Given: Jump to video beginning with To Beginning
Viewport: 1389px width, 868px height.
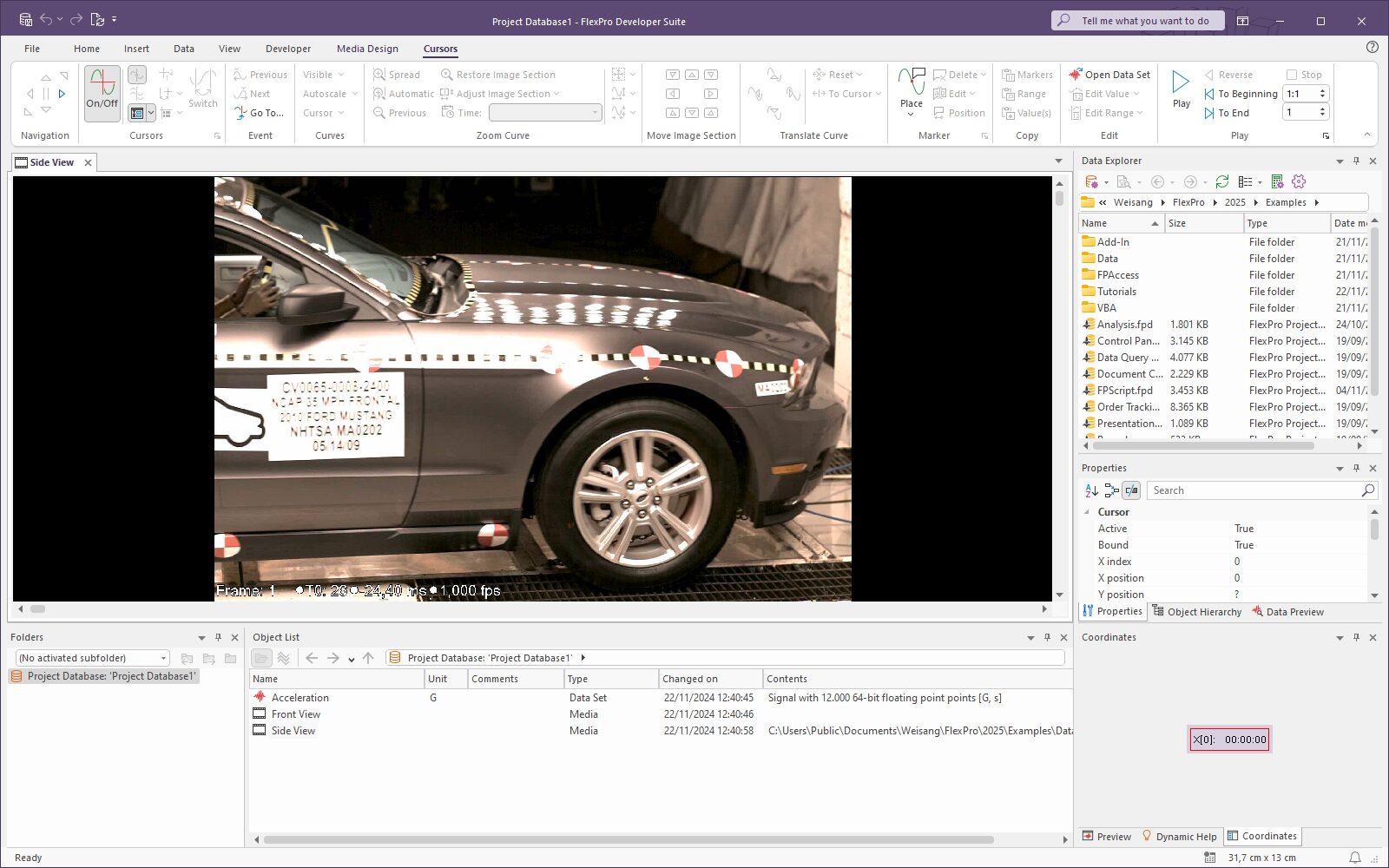Looking at the screenshot, I should (1240, 94).
